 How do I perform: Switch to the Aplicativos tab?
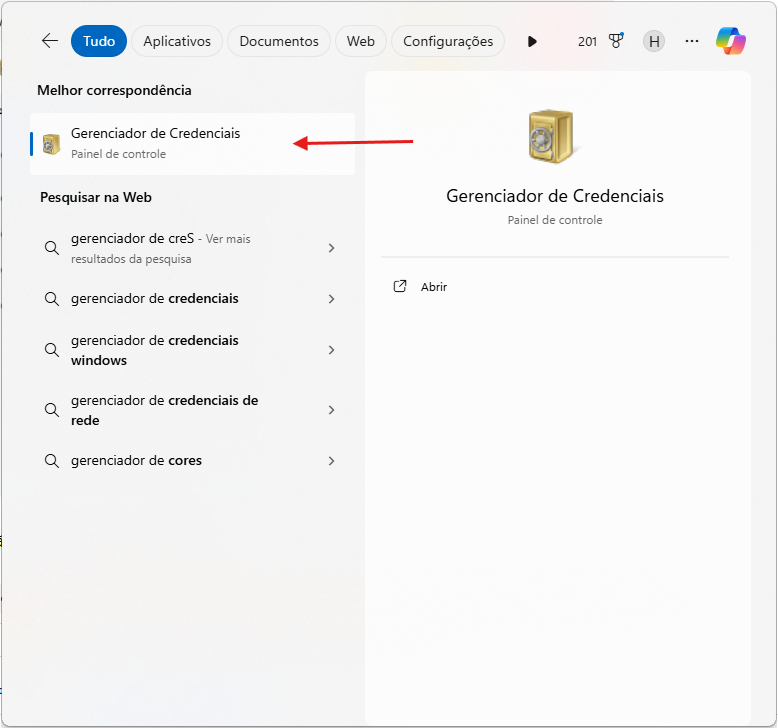[177, 41]
